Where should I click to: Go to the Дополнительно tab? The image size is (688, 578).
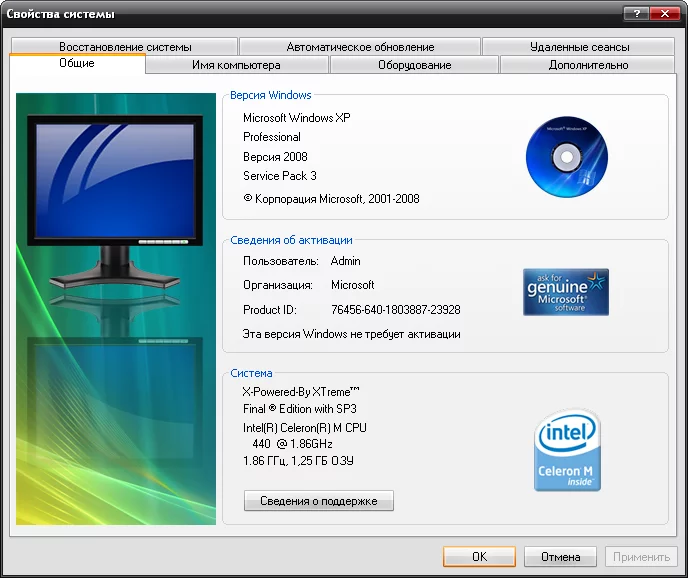(x=588, y=65)
